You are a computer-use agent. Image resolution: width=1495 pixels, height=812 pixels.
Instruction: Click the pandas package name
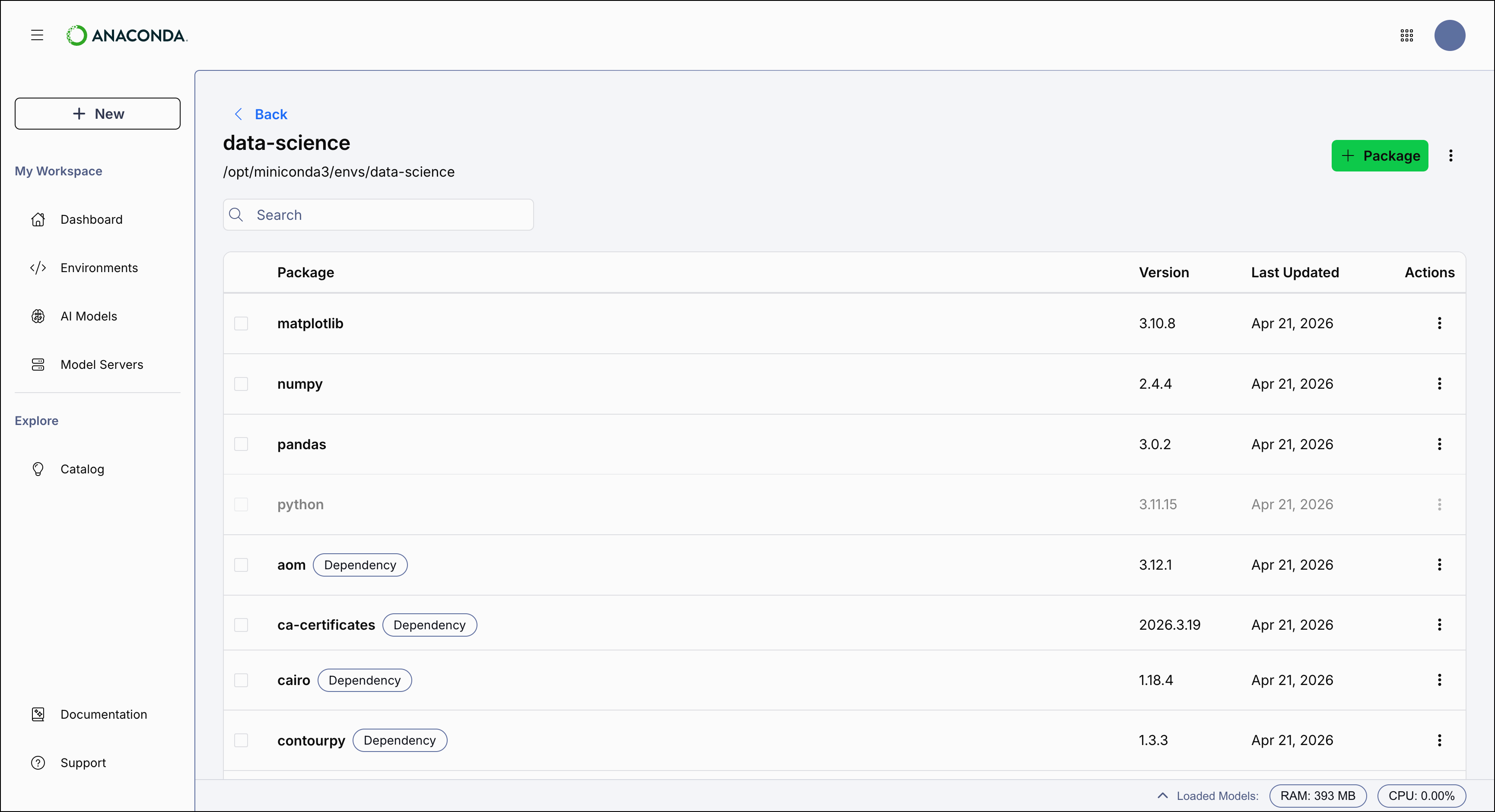click(x=302, y=444)
